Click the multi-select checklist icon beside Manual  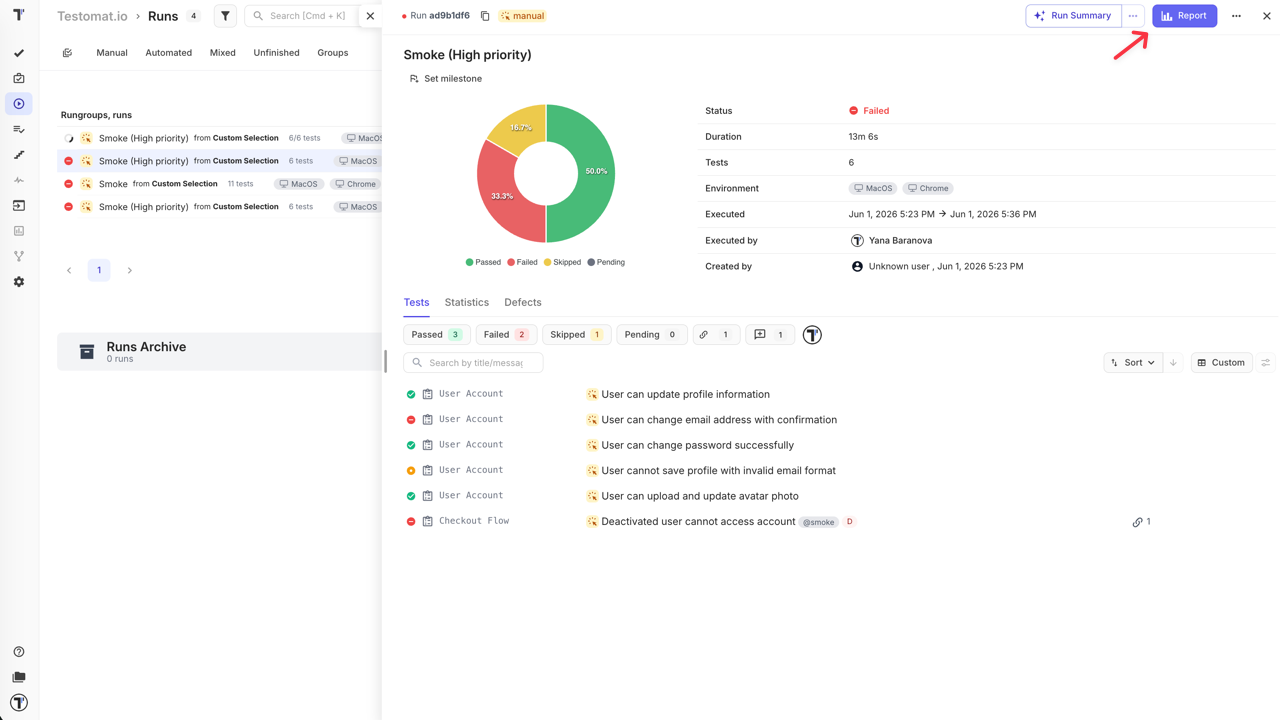[x=68, y=53]
